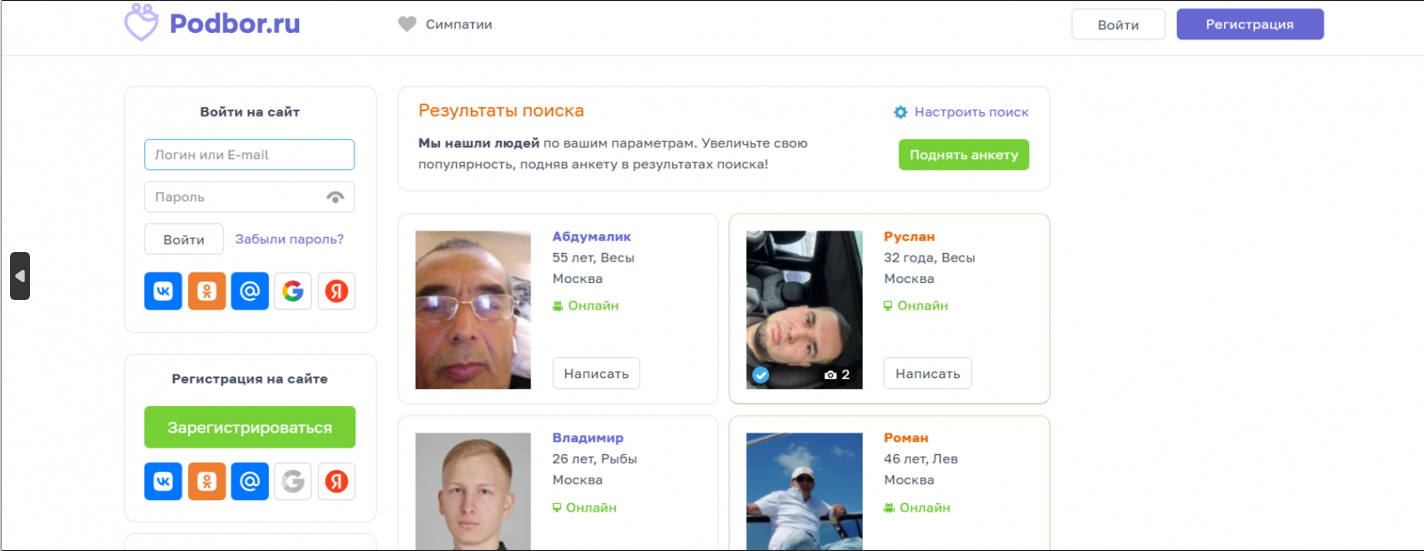Click Войти button in header
The image size is (1424, 551).
coord(1118,24)
